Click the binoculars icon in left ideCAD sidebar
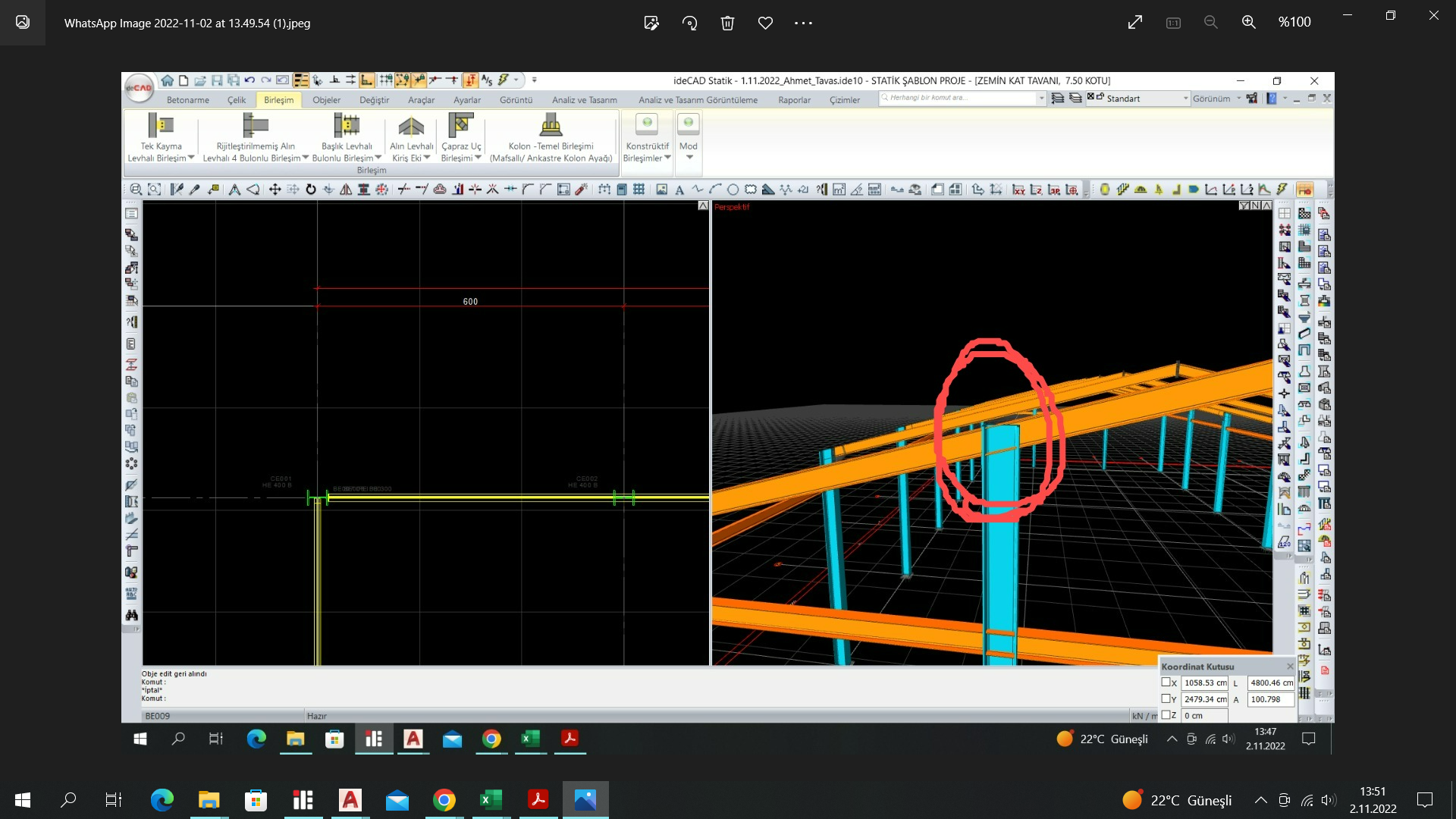 click(131, 615)
